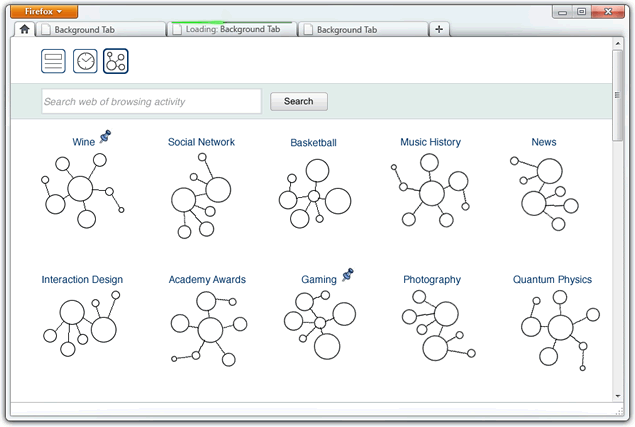Open the history clock view icon
The height and width of the screenshot is (427, 635).
coord(85,61)
